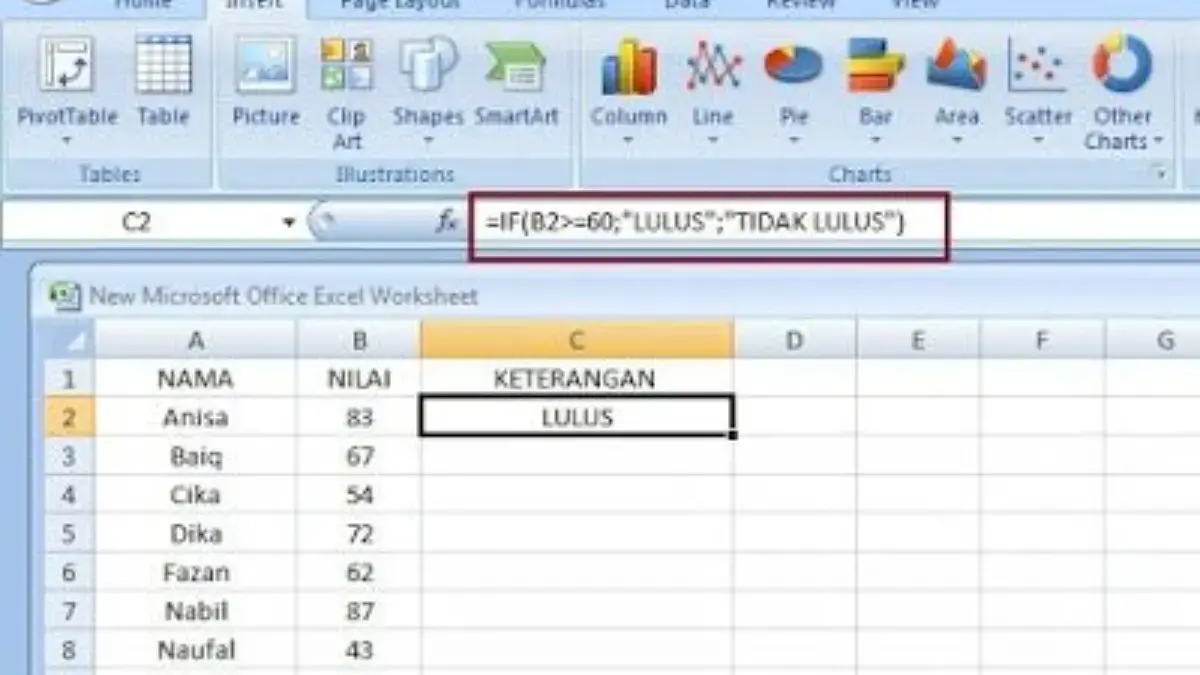
Task: Select row 8 header
Action: tap(68, 651)
